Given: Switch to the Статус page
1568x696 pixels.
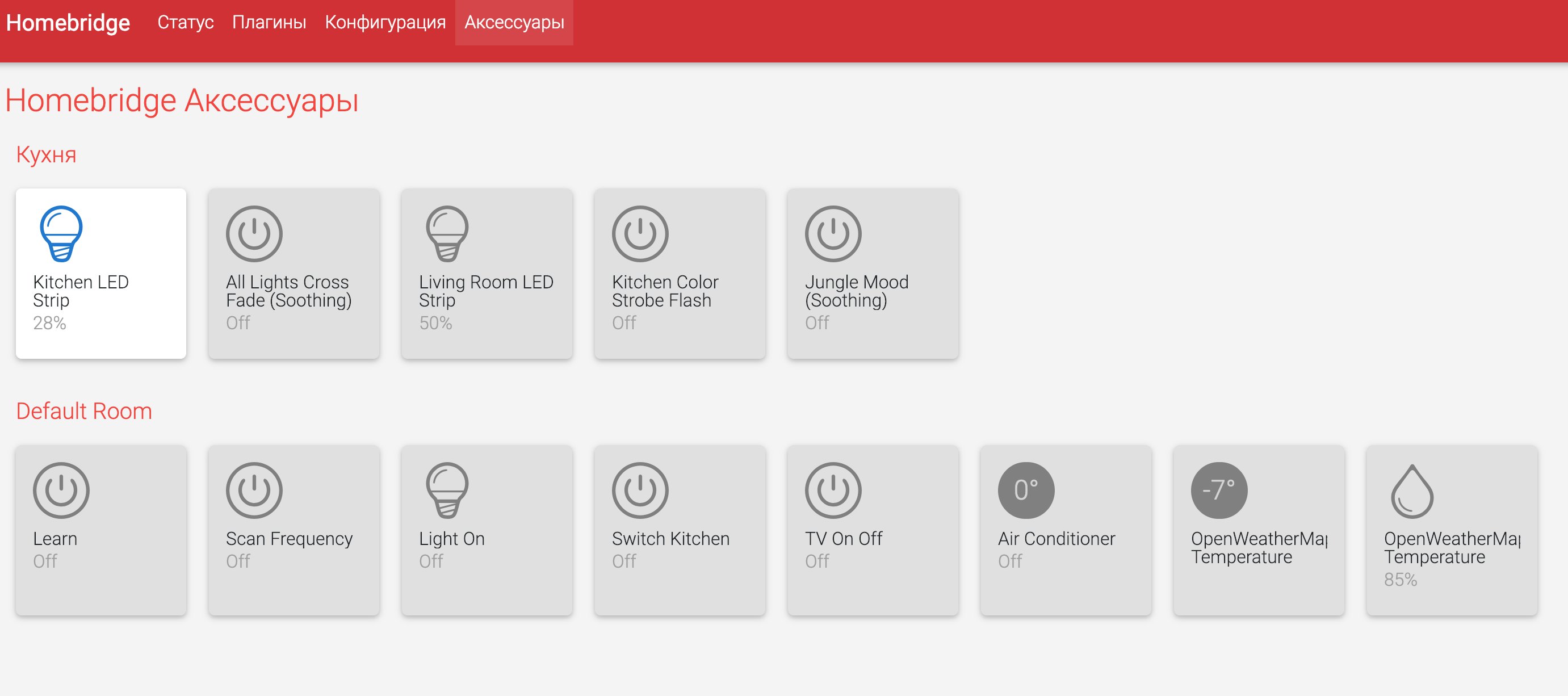Looking at the screenshot, I should pyautogui.click(x=185, y=23).
